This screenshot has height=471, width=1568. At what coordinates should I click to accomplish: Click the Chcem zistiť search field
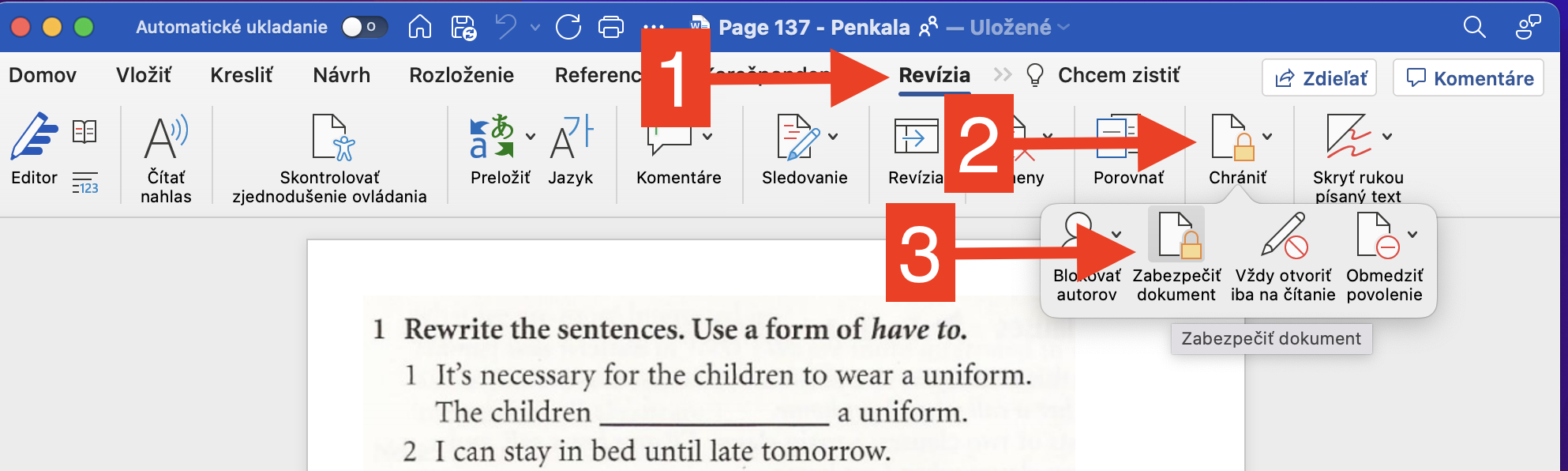(1118, 76)
